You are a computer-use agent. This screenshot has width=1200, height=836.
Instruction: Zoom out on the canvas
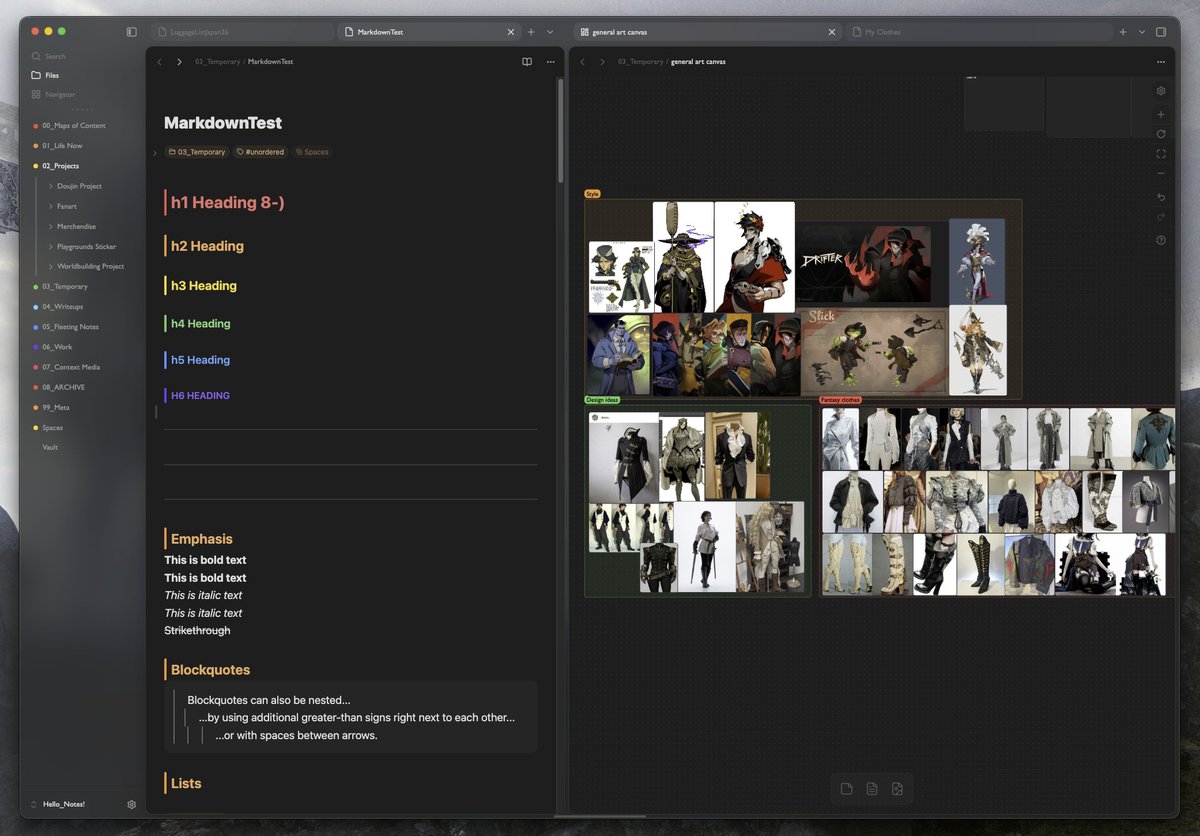point(1161,173)
